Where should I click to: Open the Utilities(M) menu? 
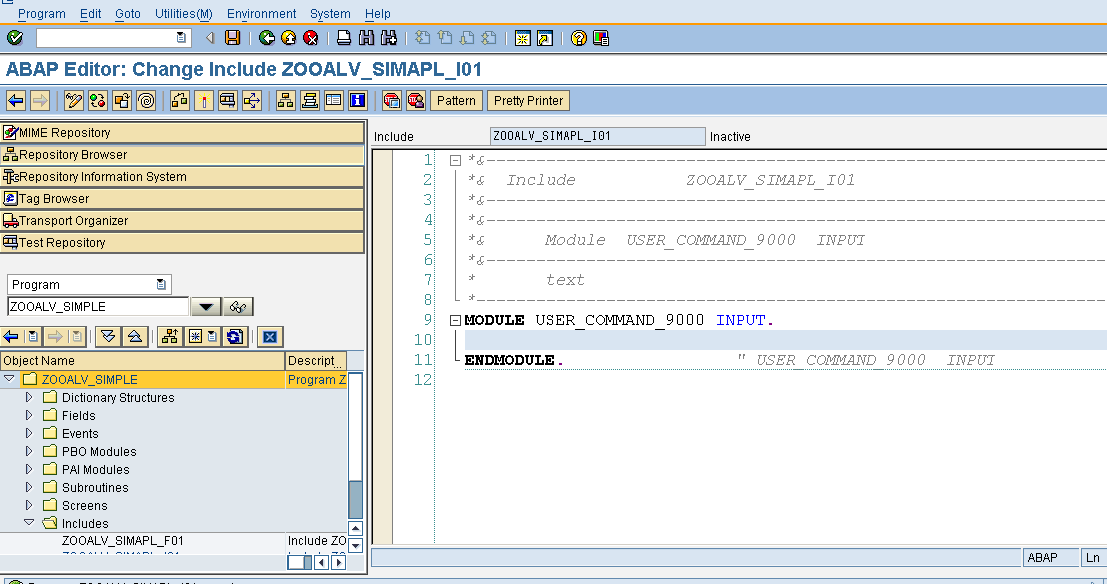[186, 14]
